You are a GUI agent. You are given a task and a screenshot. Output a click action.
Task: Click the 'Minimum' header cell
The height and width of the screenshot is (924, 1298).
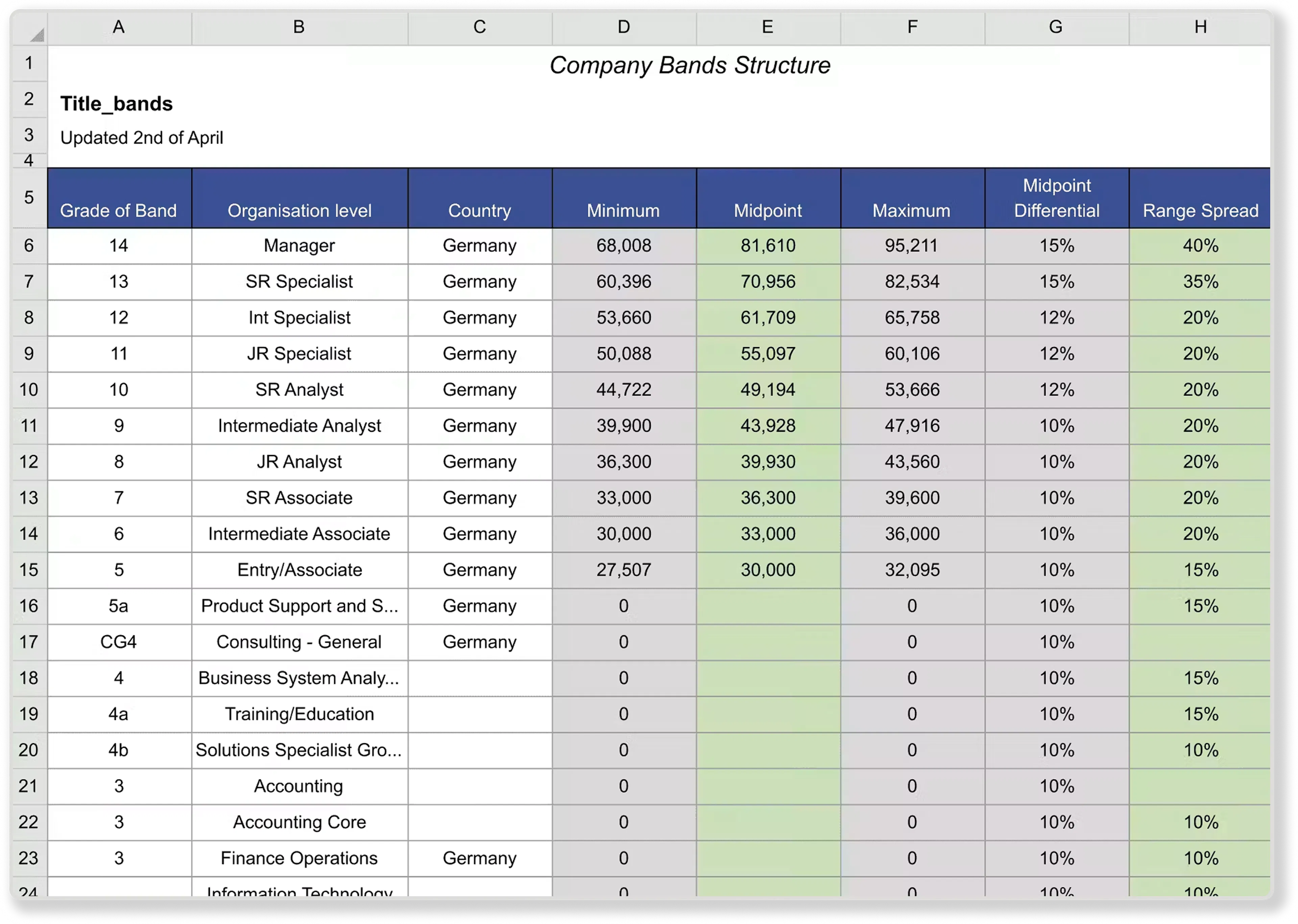click(624, 198)
